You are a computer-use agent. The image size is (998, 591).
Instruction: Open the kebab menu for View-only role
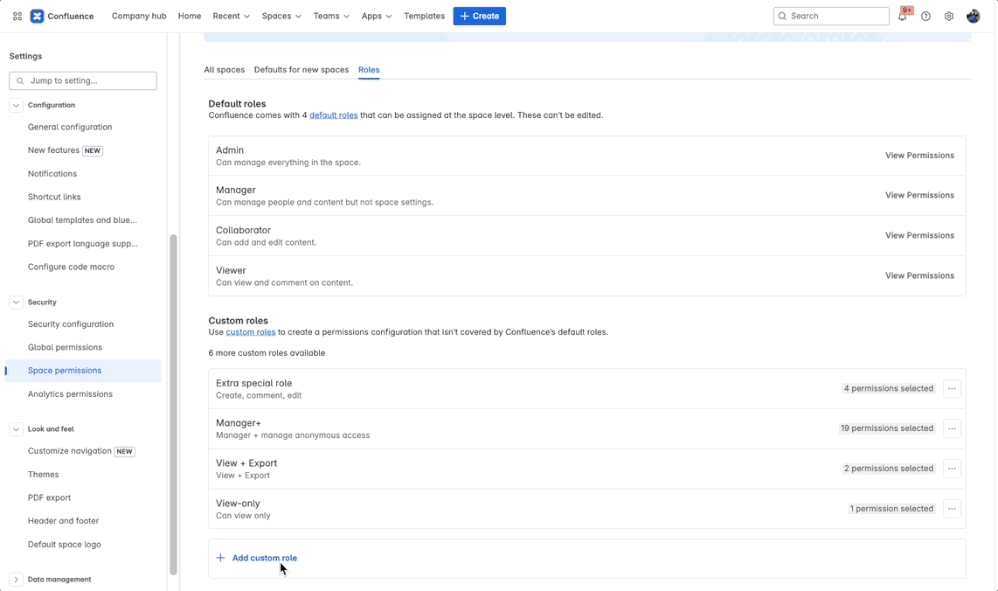tap(951, 508)
